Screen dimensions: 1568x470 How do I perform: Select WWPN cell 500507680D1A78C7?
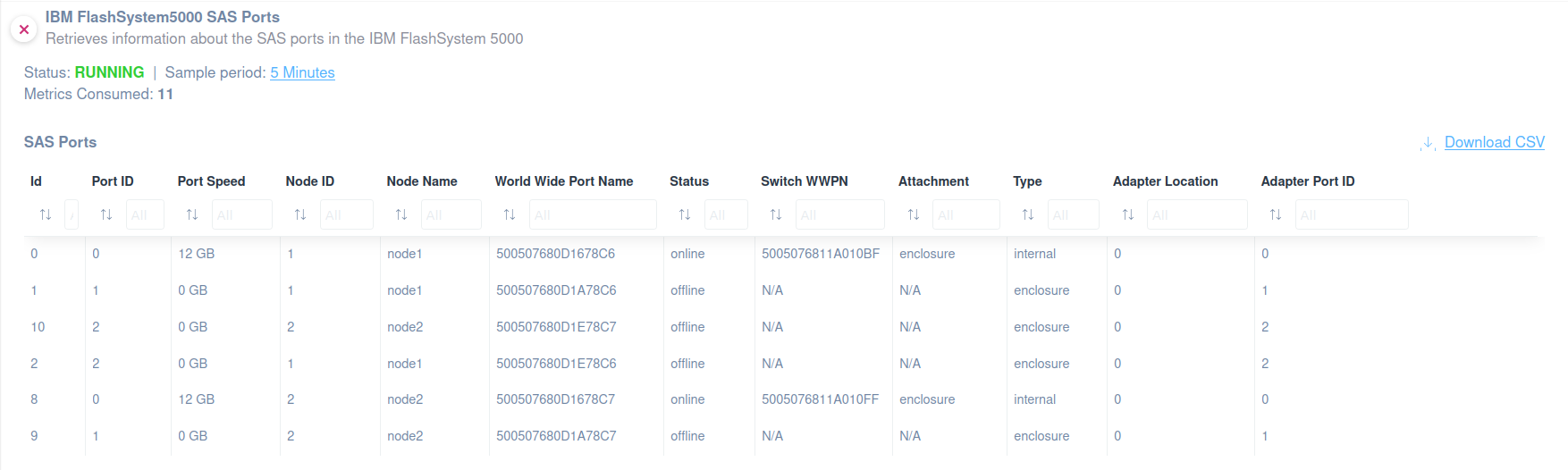556,436
